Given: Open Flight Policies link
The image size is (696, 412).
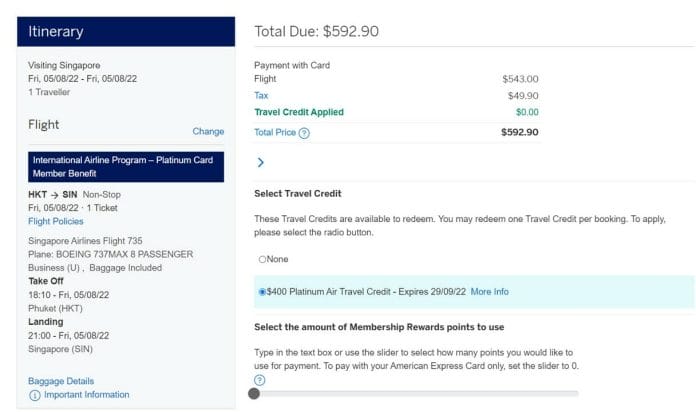Looking at the screenshot, I should (55, 221).
